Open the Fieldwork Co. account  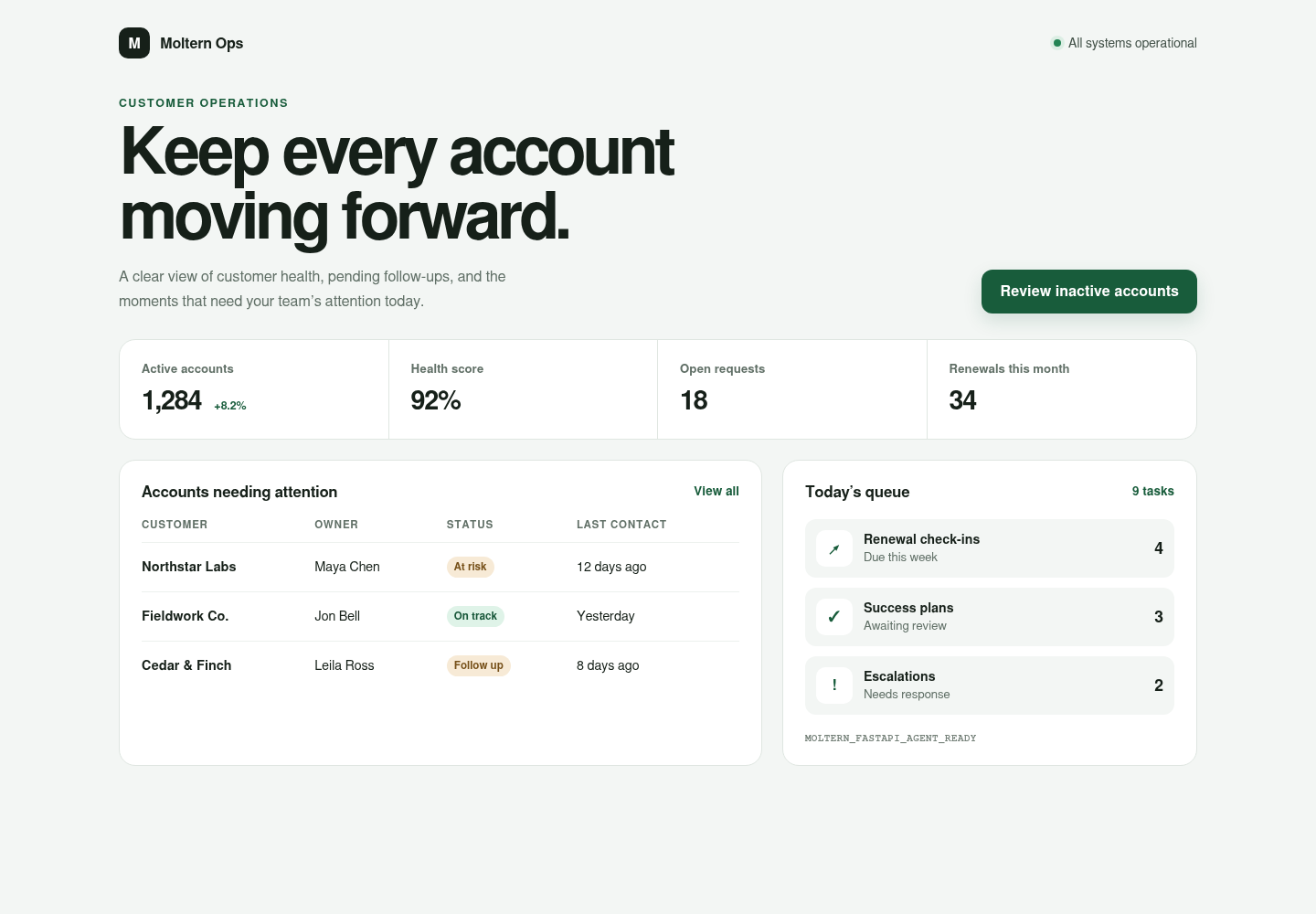186,616
